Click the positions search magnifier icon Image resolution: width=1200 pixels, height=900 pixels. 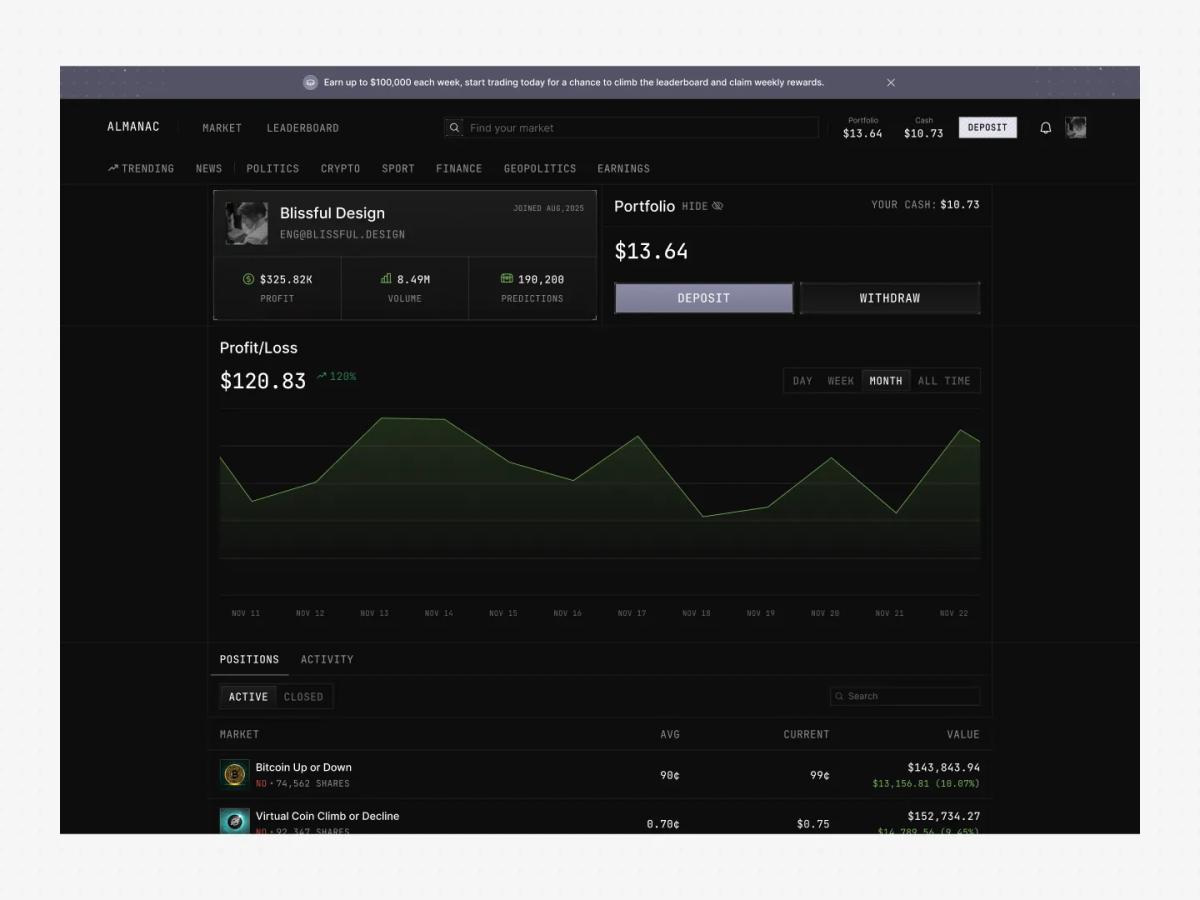point(840,696)
